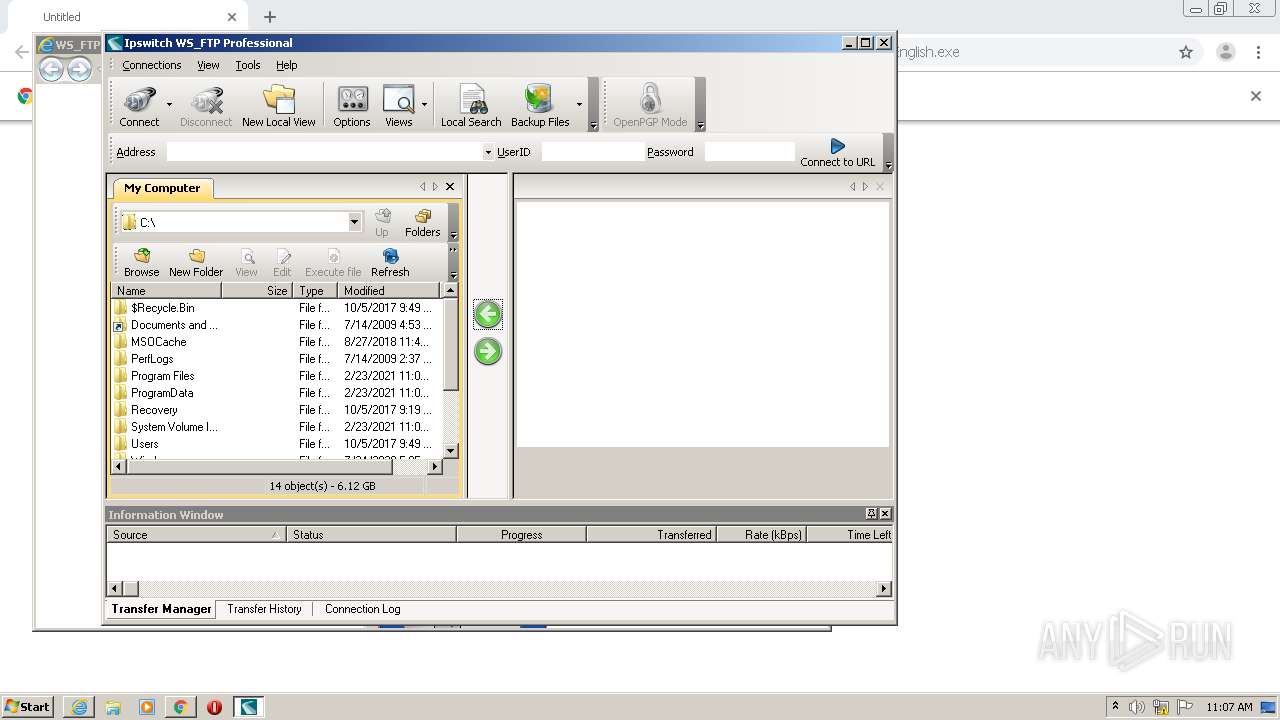Sort file list by Modified column

point(388,291)
